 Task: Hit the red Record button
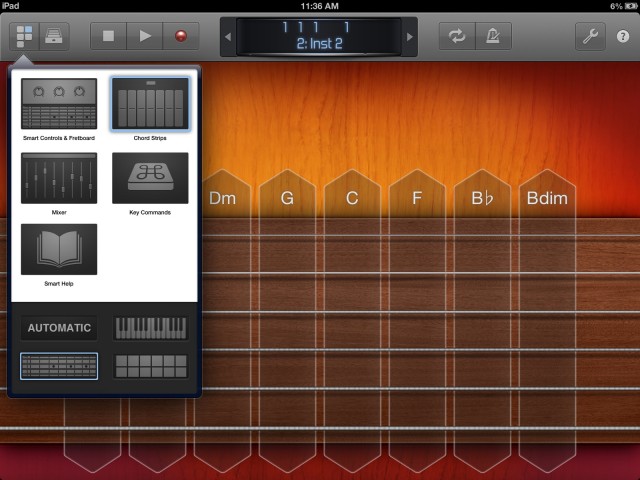point(181,36)
